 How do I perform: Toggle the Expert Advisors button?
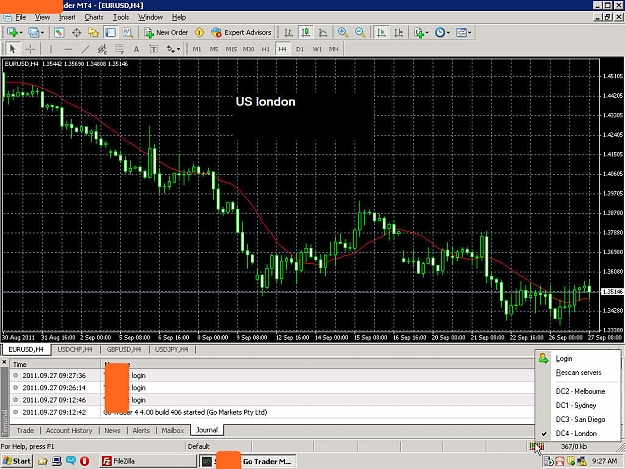pos(242,32)
